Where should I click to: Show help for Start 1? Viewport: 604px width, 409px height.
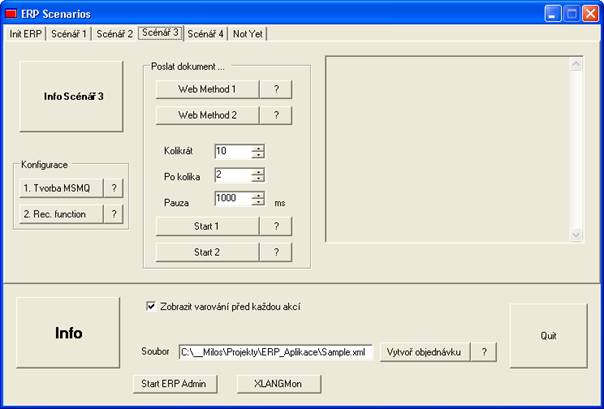coord(276,226)
